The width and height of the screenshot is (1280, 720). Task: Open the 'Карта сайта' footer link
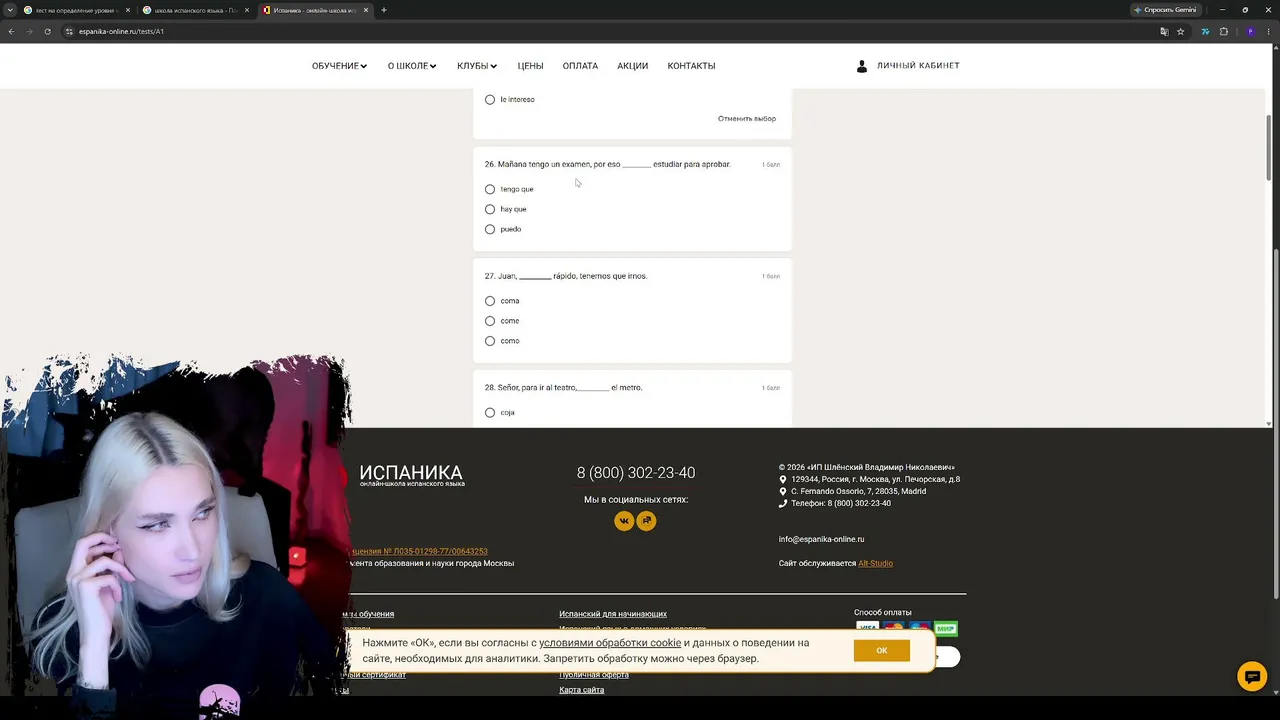pyautogui.click(x=582, y=690)
